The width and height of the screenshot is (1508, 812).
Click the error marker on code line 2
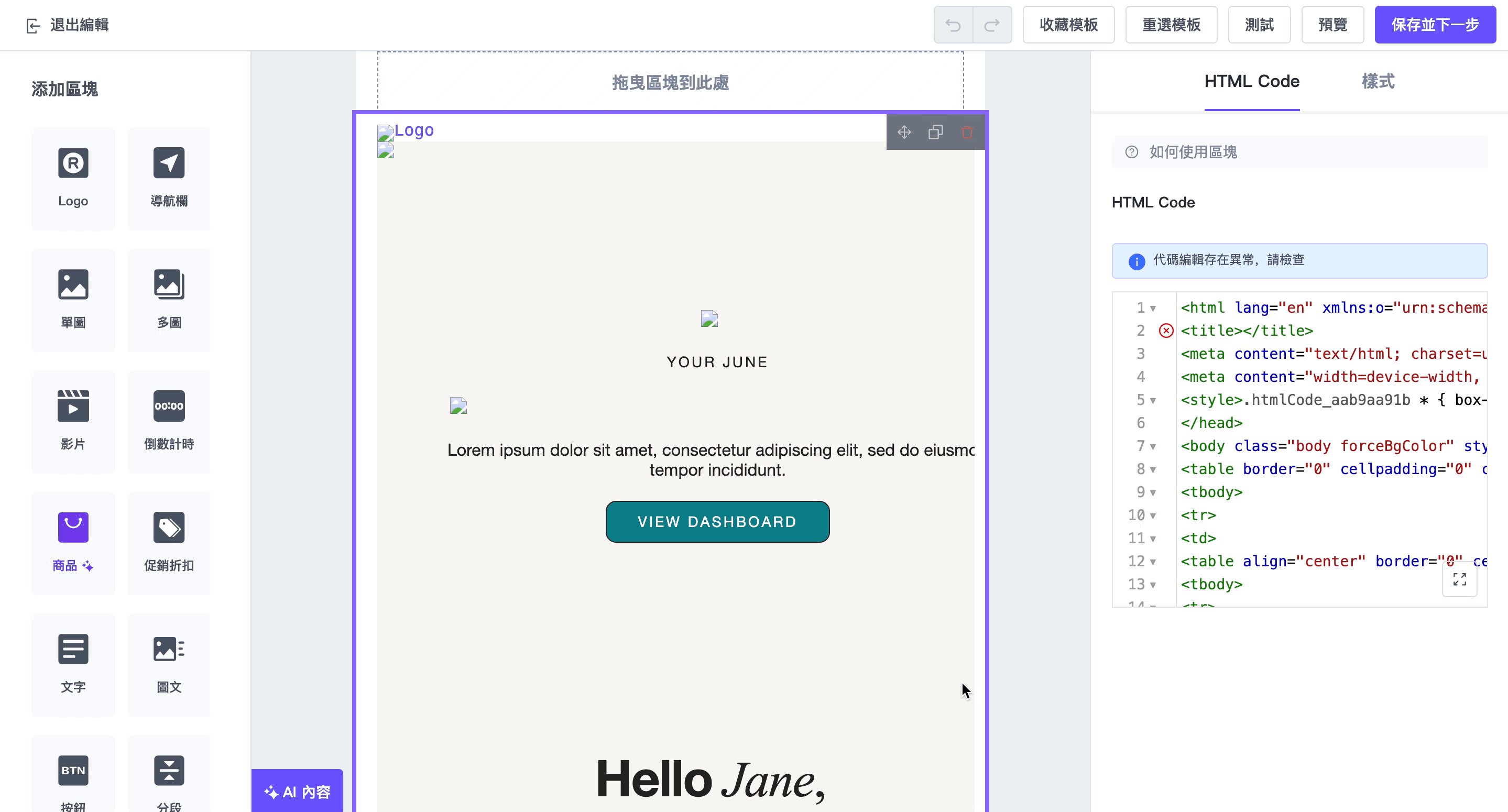(x=1166, y=331)
